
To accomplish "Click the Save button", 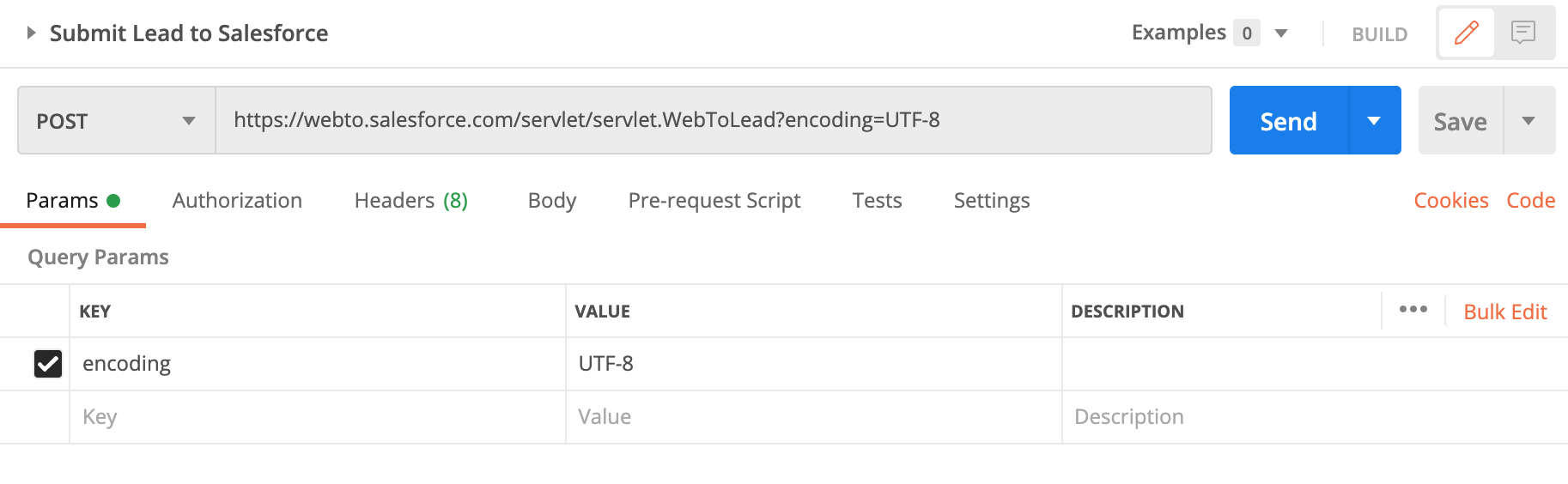I will 1461,120.
